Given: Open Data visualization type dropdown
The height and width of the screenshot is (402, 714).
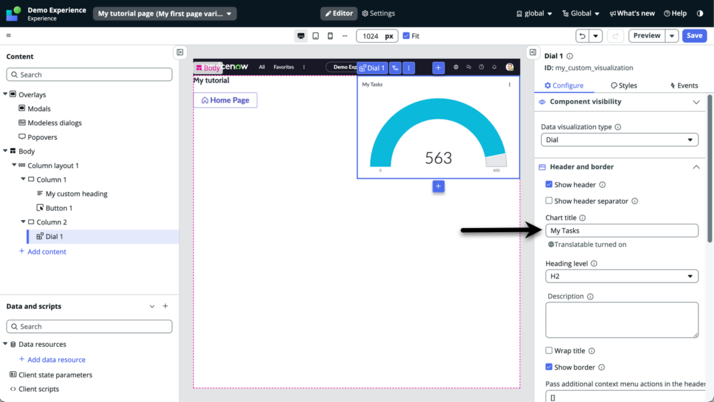Looking at the screenshot, I should [619, 140].
